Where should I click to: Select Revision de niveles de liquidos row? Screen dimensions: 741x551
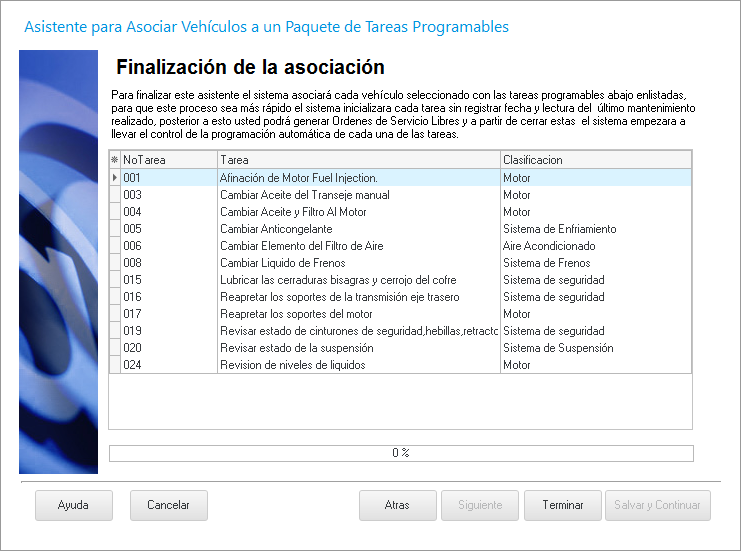pos(292,365)
